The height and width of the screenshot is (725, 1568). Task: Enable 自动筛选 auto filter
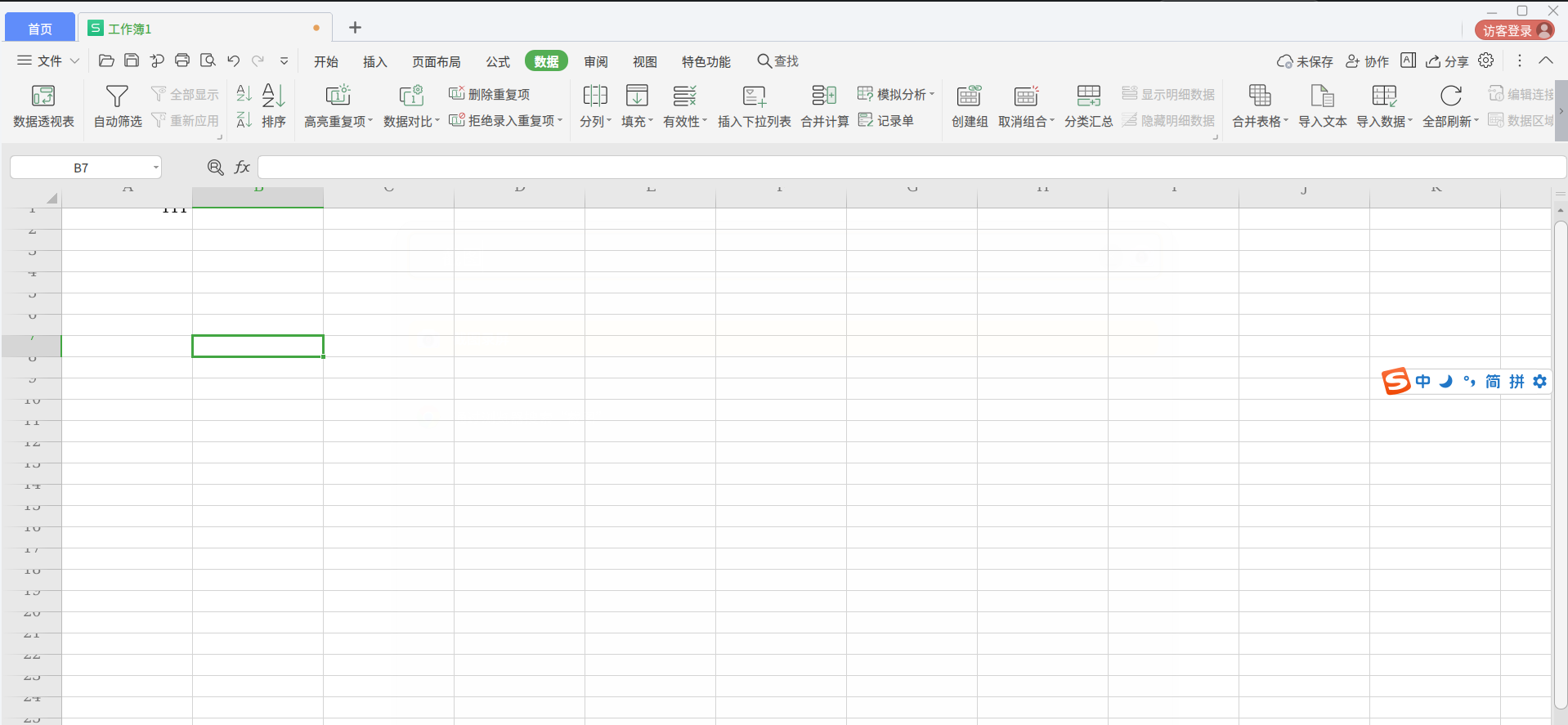tap(118, 107)
